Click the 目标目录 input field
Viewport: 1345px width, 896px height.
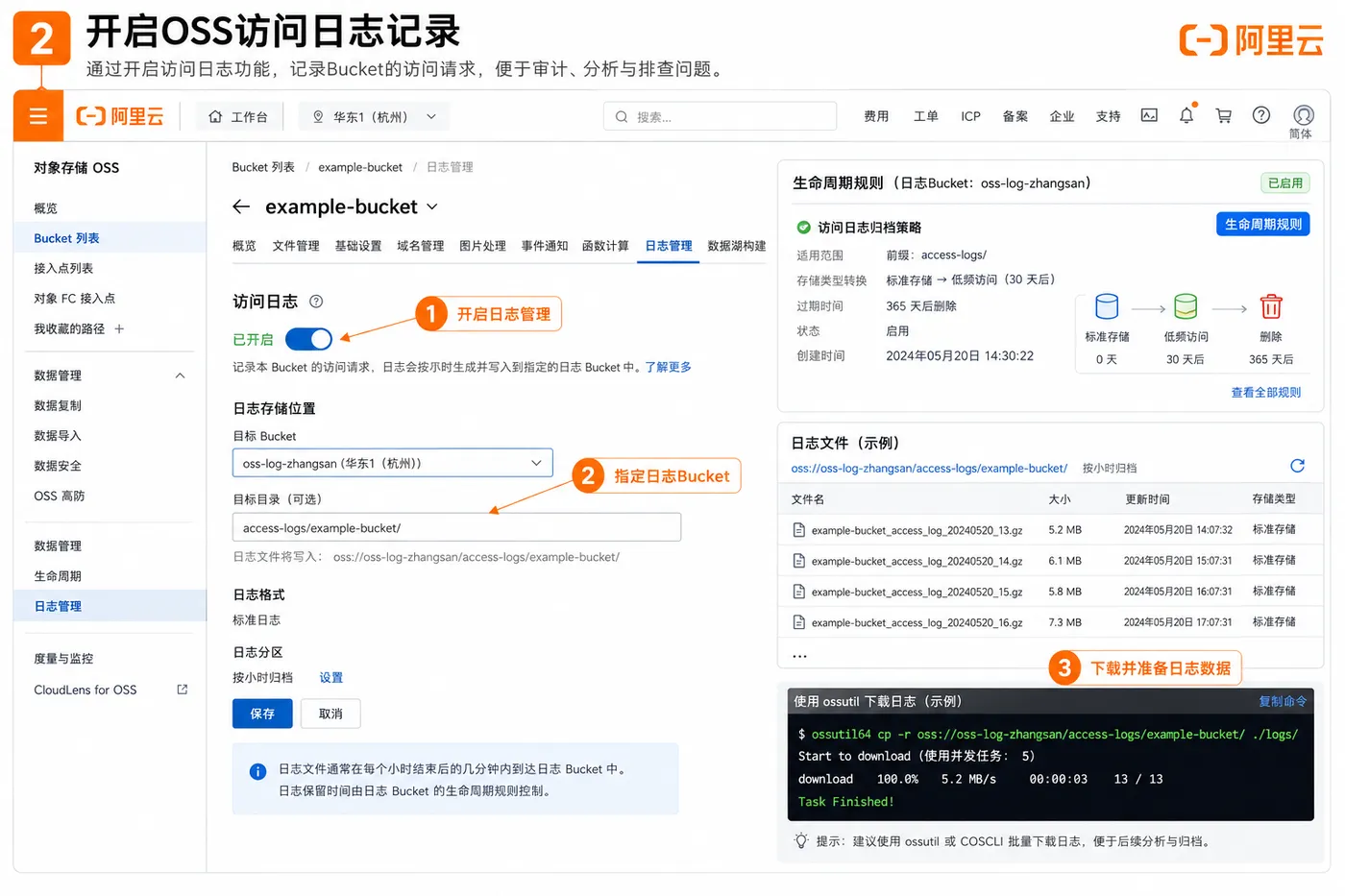coord(456,527)
